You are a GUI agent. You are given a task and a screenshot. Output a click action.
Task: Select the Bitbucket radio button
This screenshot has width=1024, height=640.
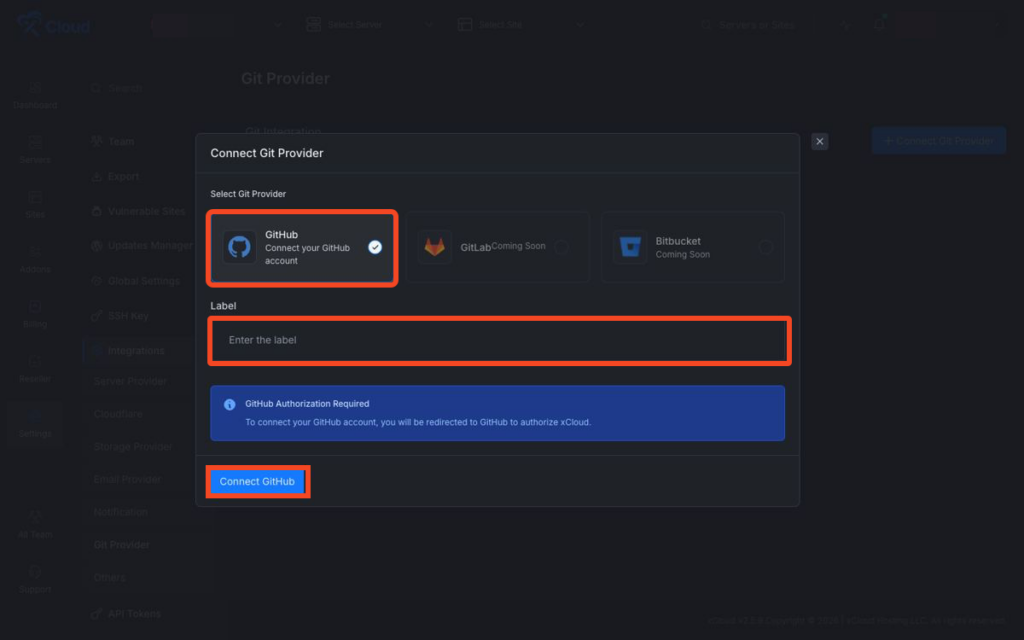click(x=766, y=247)
